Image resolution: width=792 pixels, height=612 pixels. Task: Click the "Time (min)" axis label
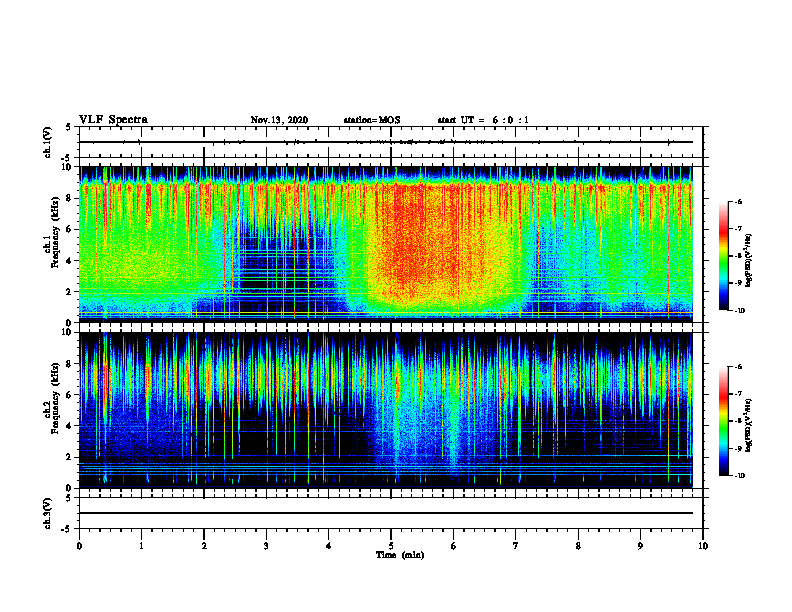(400, 555)
